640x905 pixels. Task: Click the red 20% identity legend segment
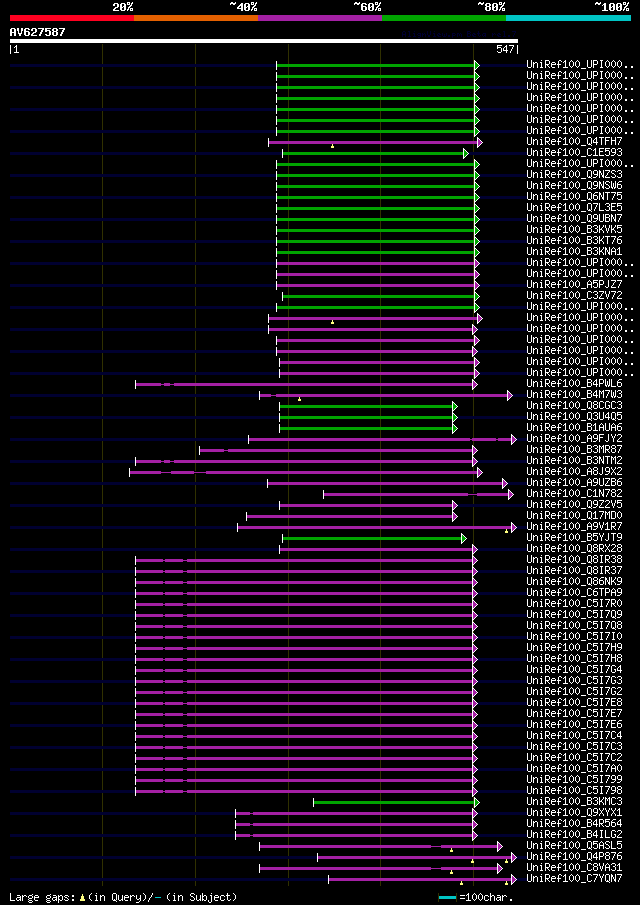72,18
